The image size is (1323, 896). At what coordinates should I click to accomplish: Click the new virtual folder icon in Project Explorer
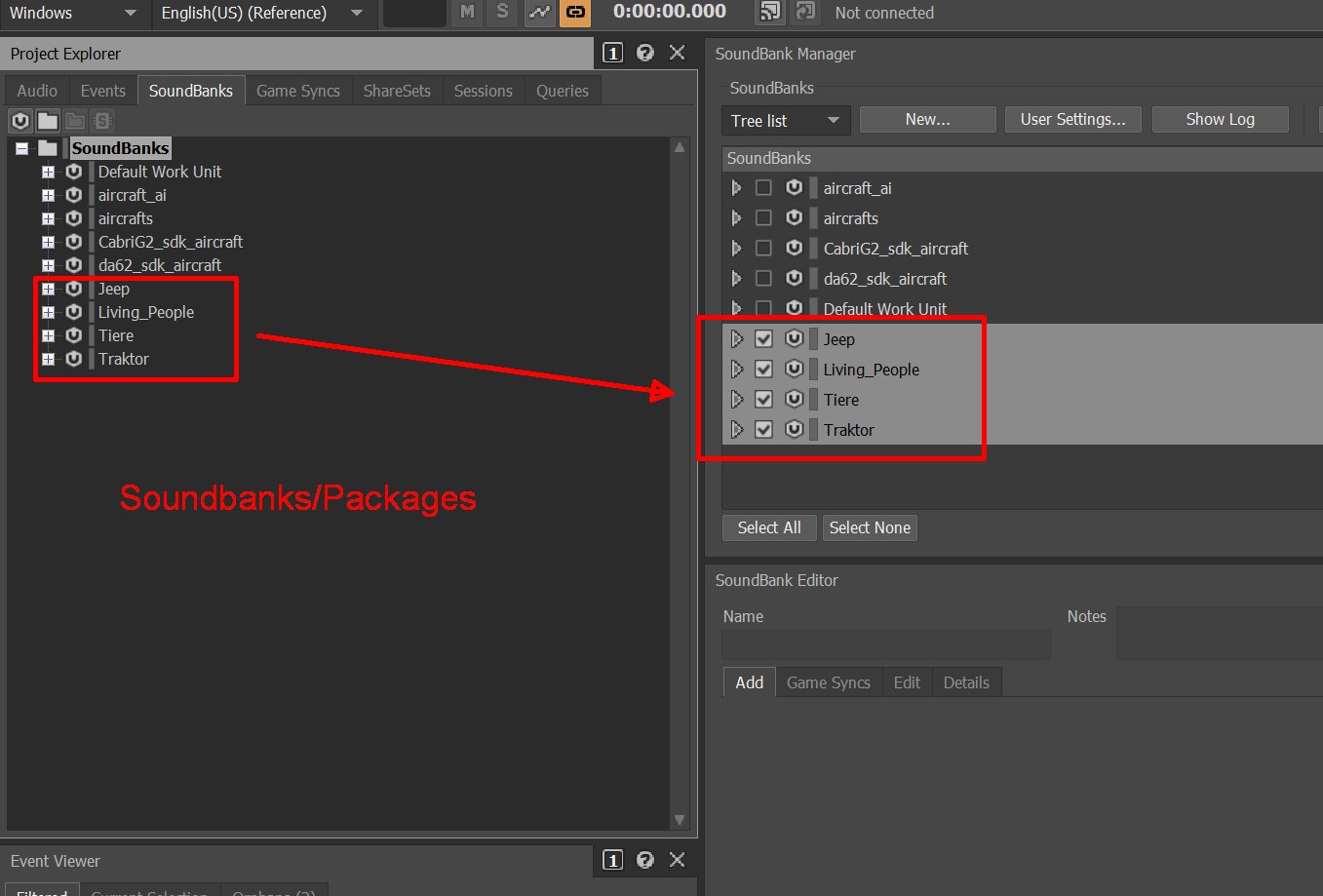tap(48, 121)
